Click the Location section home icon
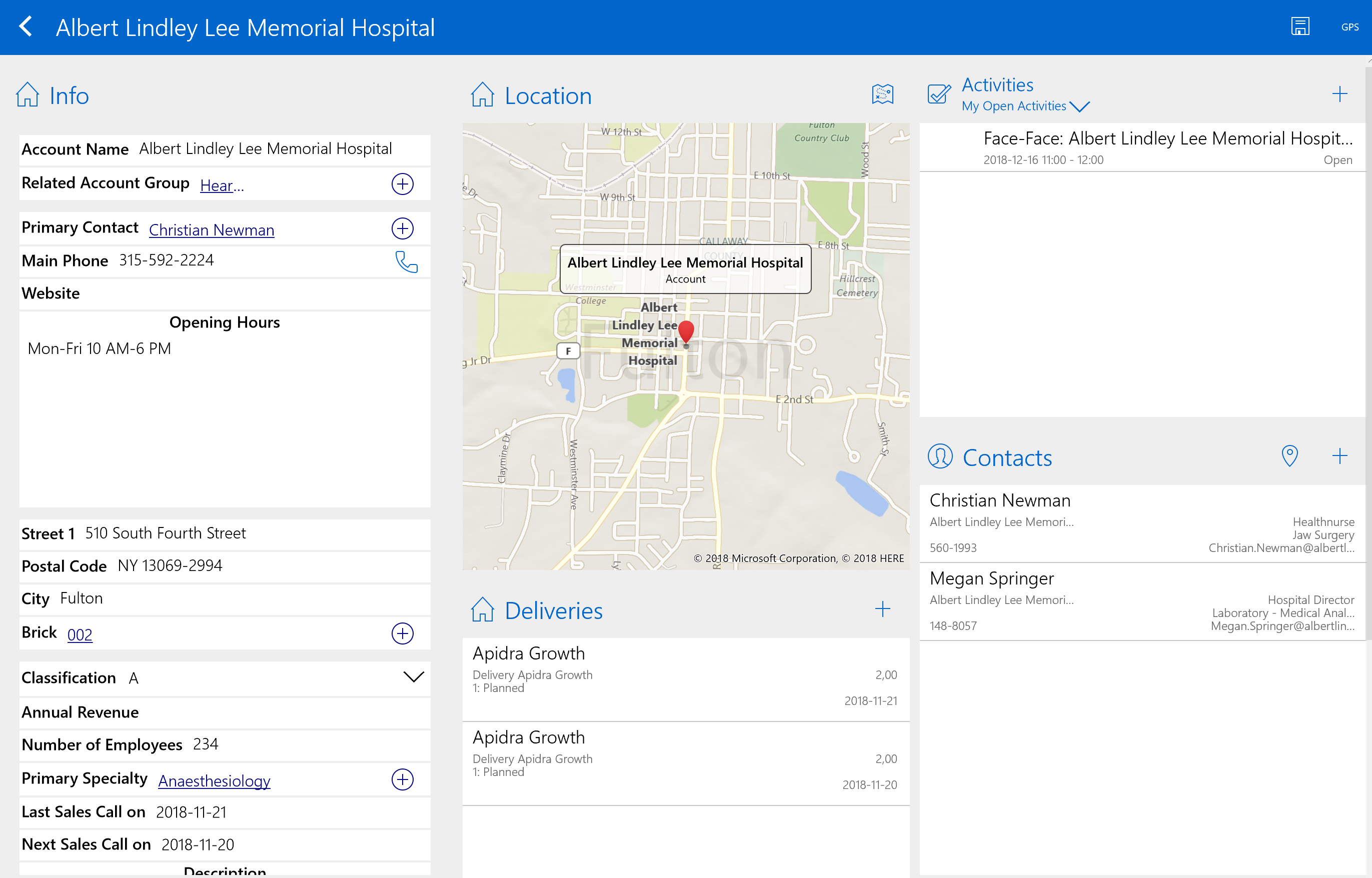The height and width of the screenshot is (878, 1372). [x=482, y=95]
